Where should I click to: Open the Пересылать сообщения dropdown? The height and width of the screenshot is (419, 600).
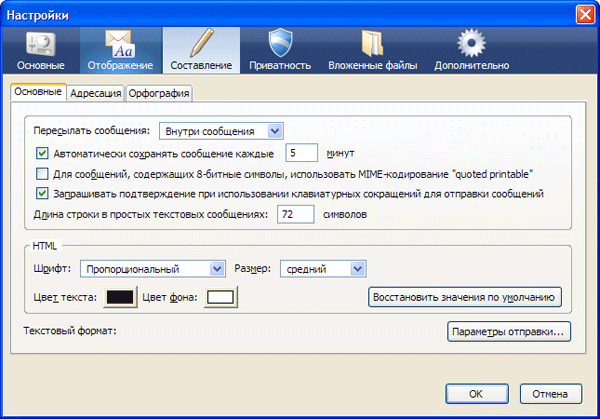(221, 131)
